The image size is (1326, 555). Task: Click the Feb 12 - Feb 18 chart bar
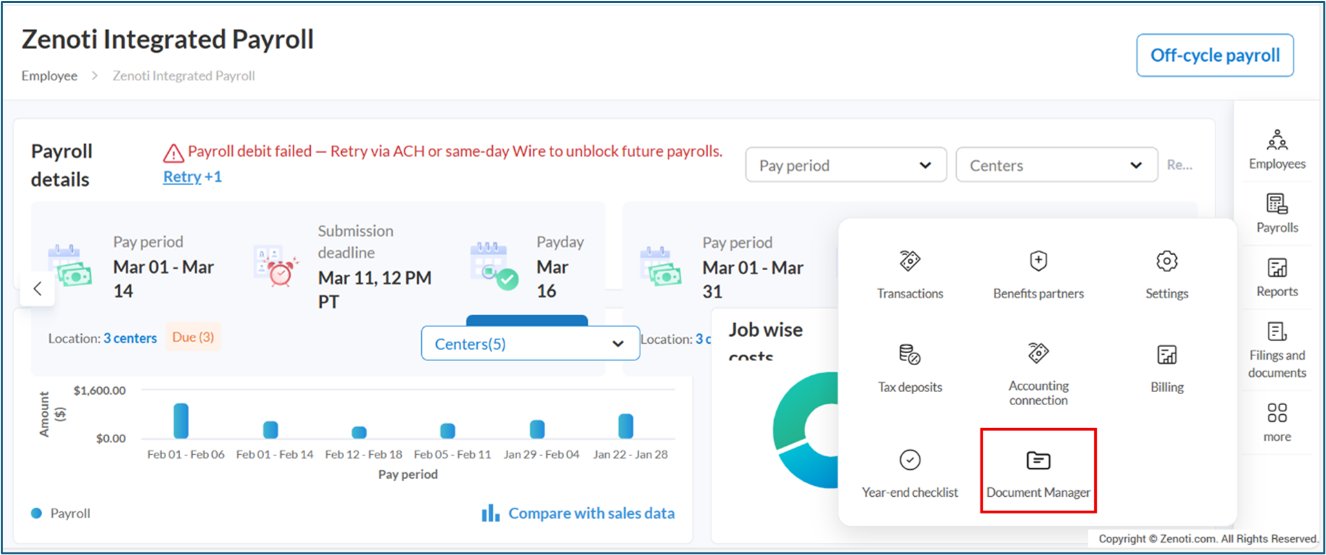[359, 432]
